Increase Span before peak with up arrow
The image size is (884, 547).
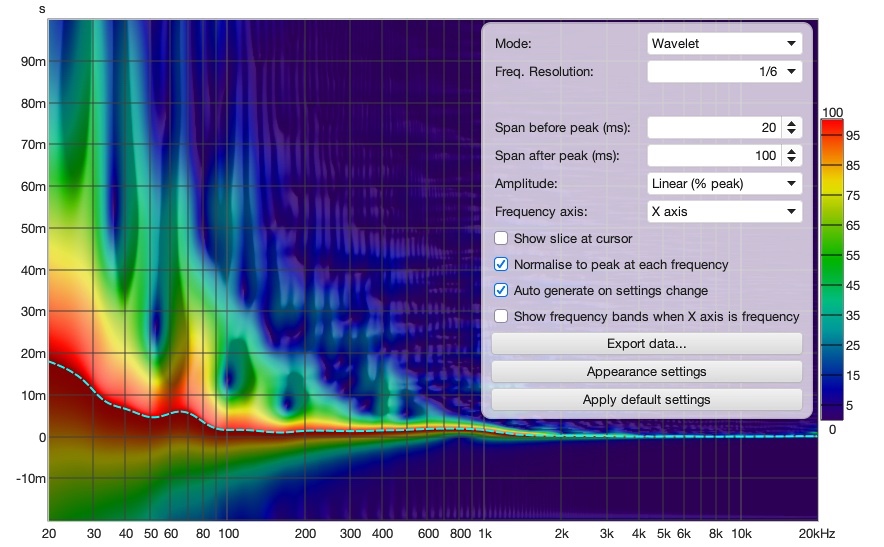792,123
